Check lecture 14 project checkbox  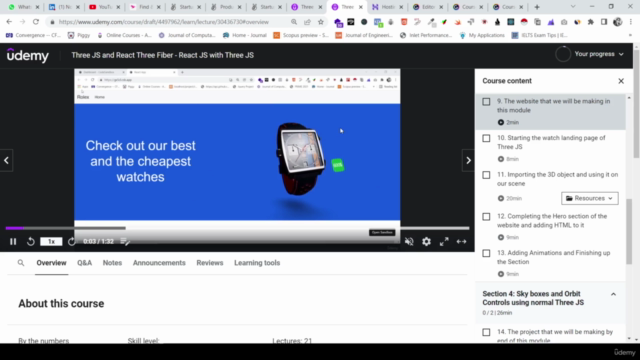point(486,332)
